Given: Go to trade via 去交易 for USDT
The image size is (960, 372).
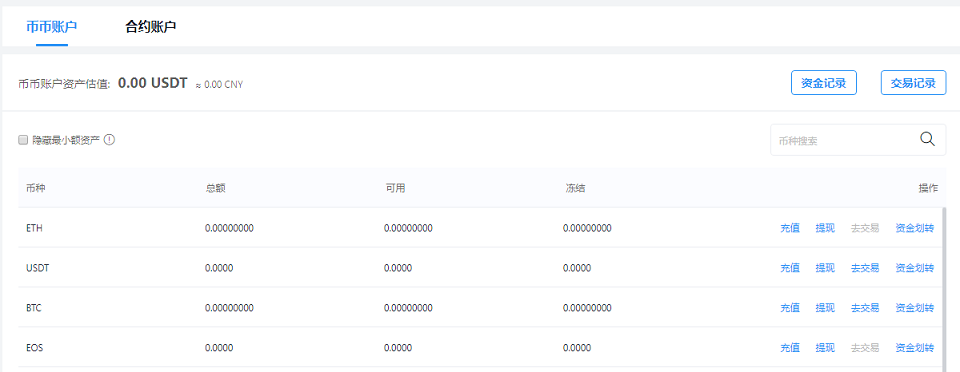Looking at the screenshot, I should click(x=864, y=268).
